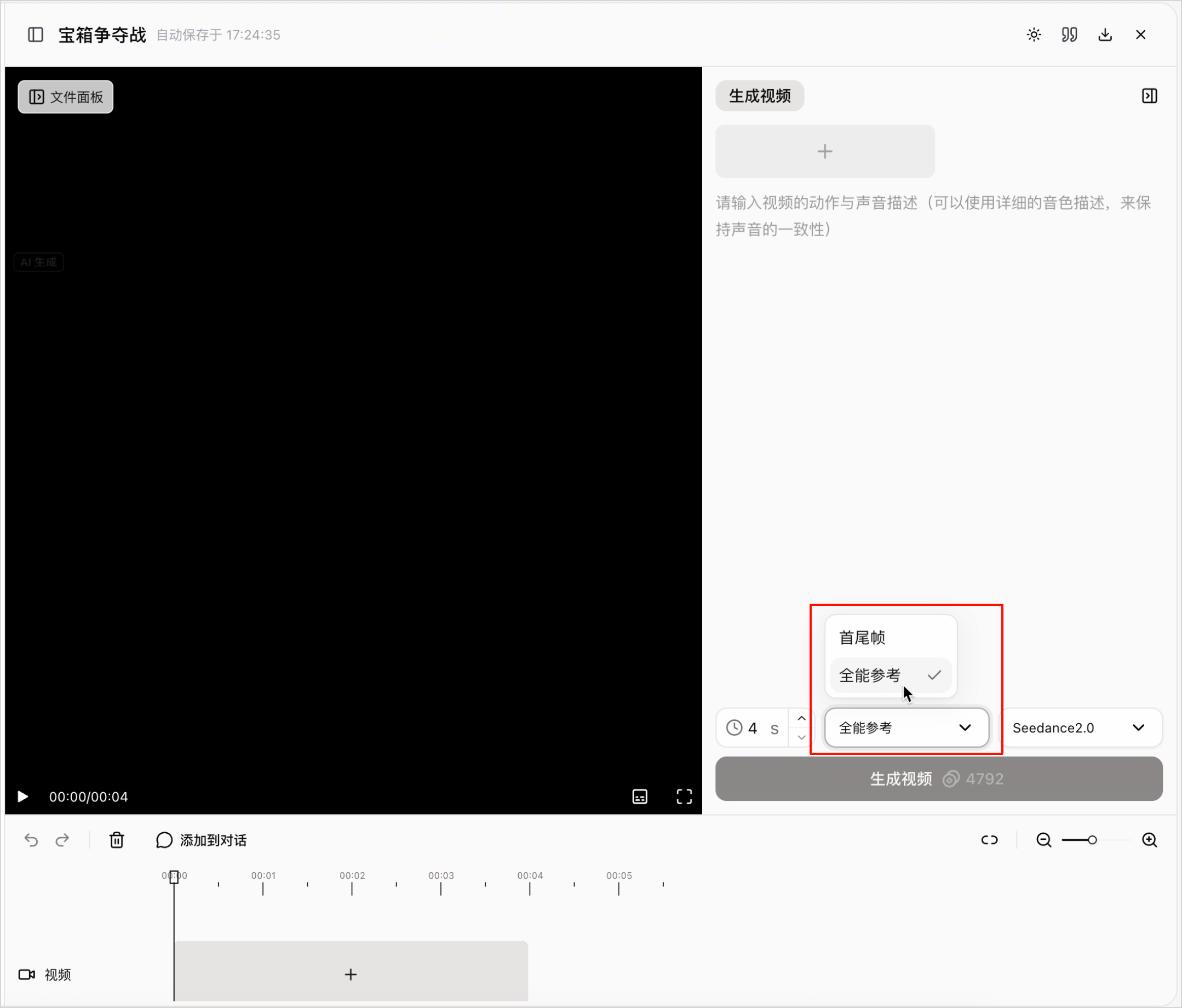Viewport: 1182px width, 1008px height.
Task: Adjust the timeline zoom slider handle
Action: pyautogui.click(x=1092, y=840)
